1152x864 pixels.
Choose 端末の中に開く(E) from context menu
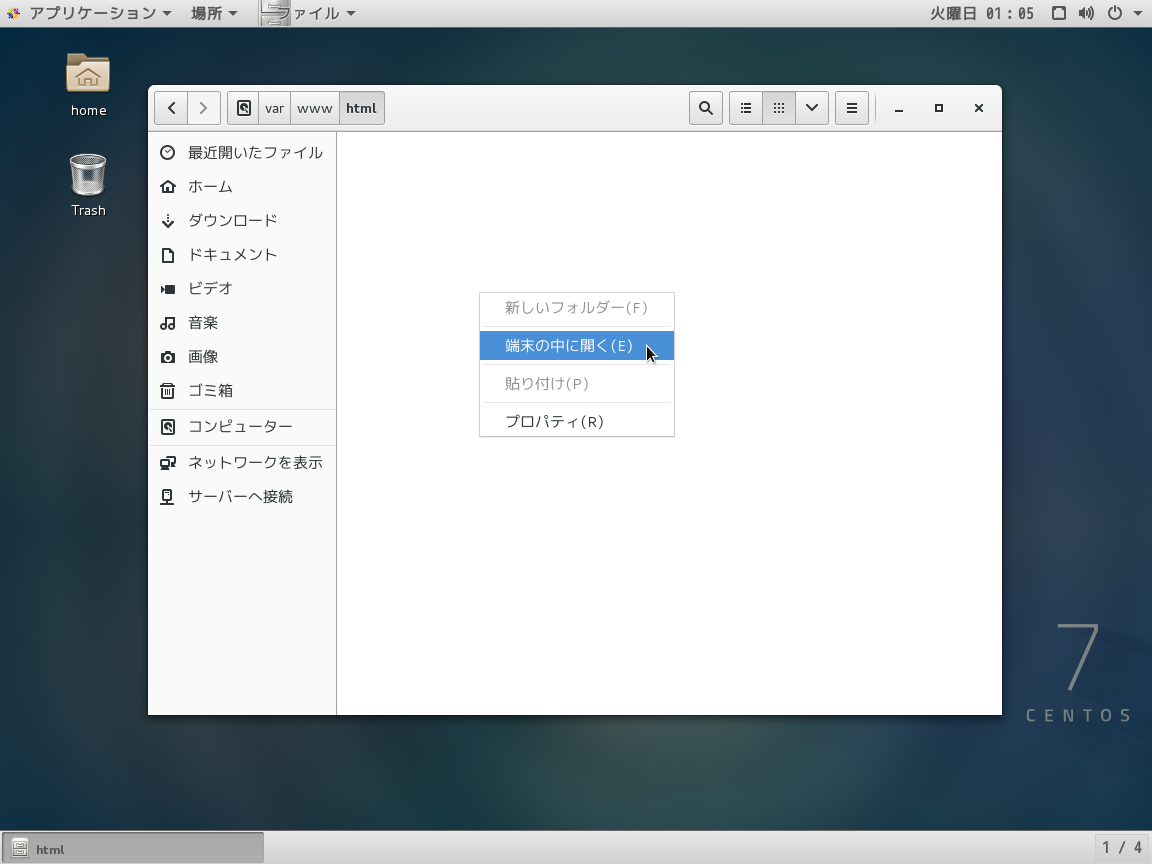coord(577,345)
